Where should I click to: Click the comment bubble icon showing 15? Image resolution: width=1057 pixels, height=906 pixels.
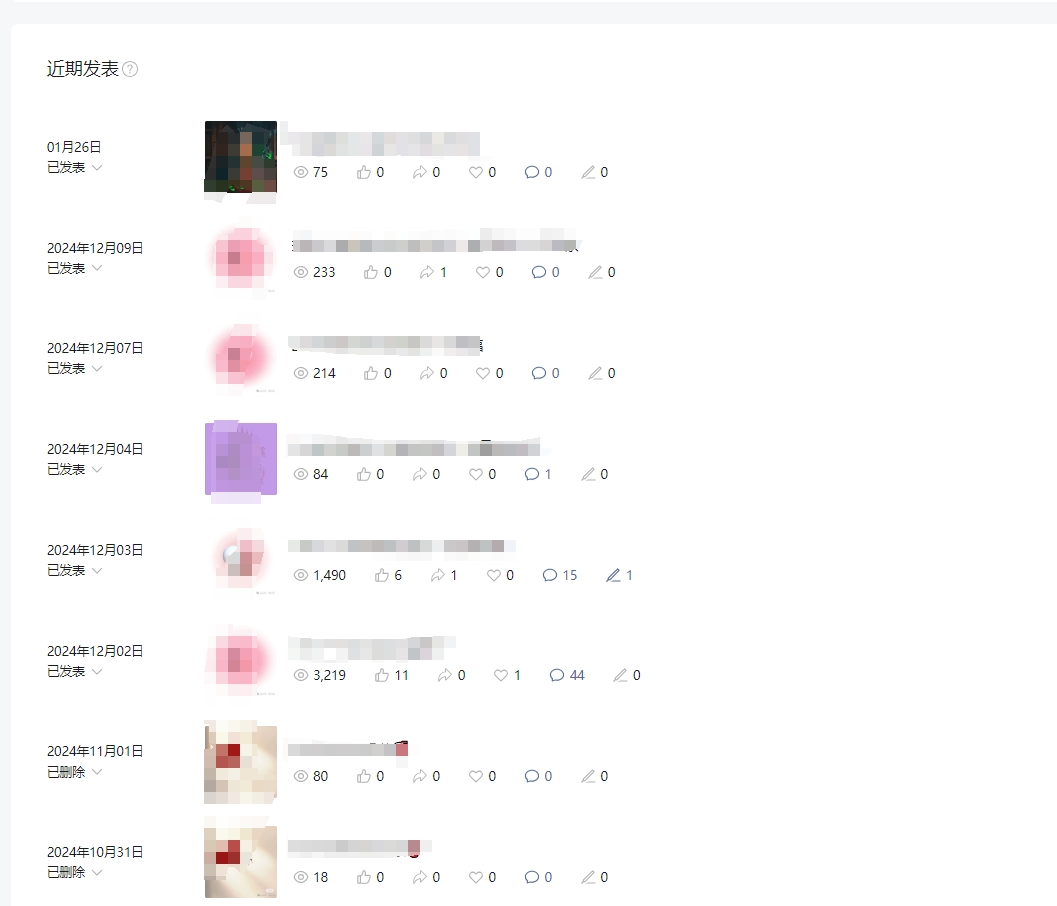point(550,576)
